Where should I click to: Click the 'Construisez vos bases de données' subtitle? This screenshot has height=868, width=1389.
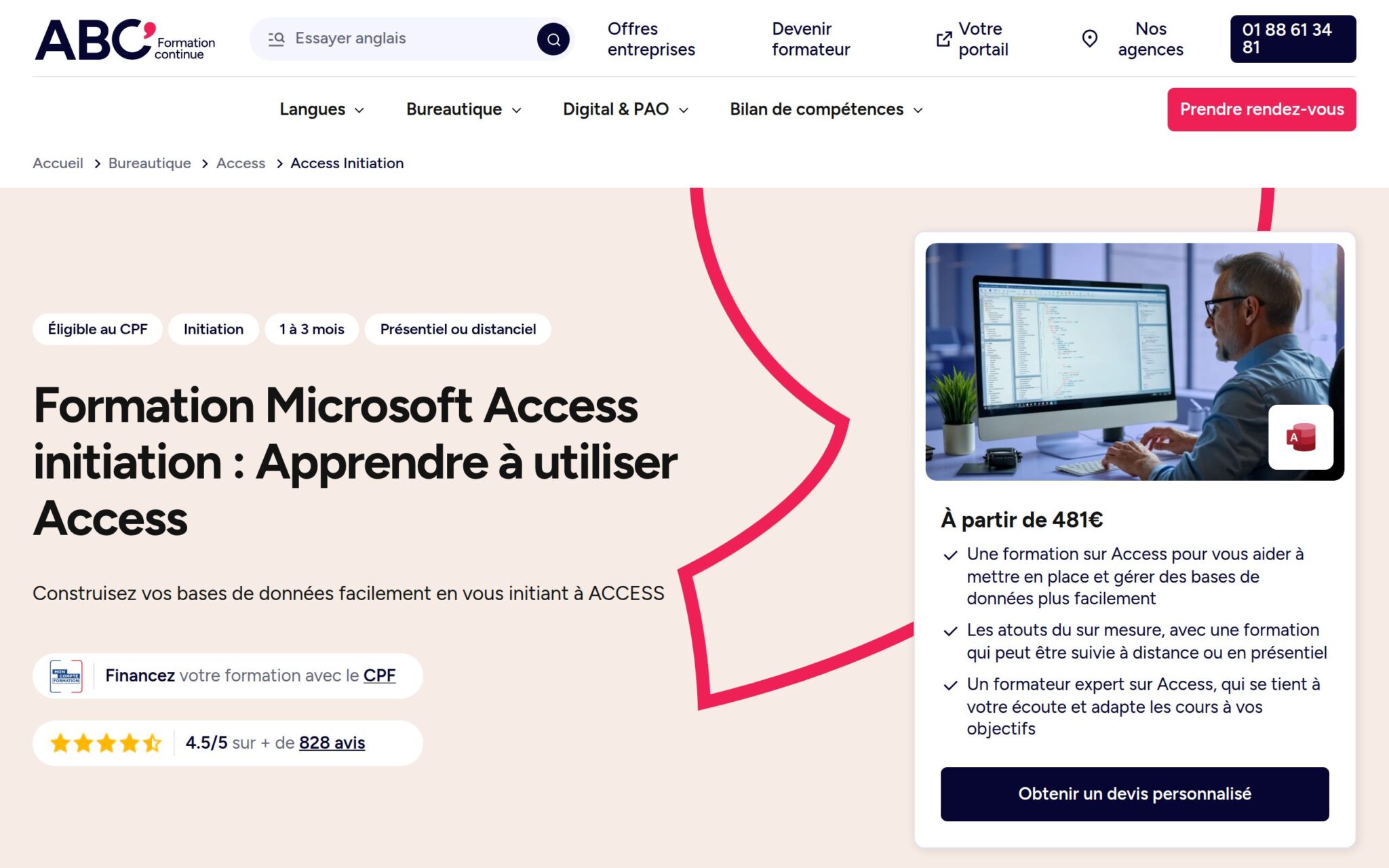pyautogui.click(x=349, y=593)
